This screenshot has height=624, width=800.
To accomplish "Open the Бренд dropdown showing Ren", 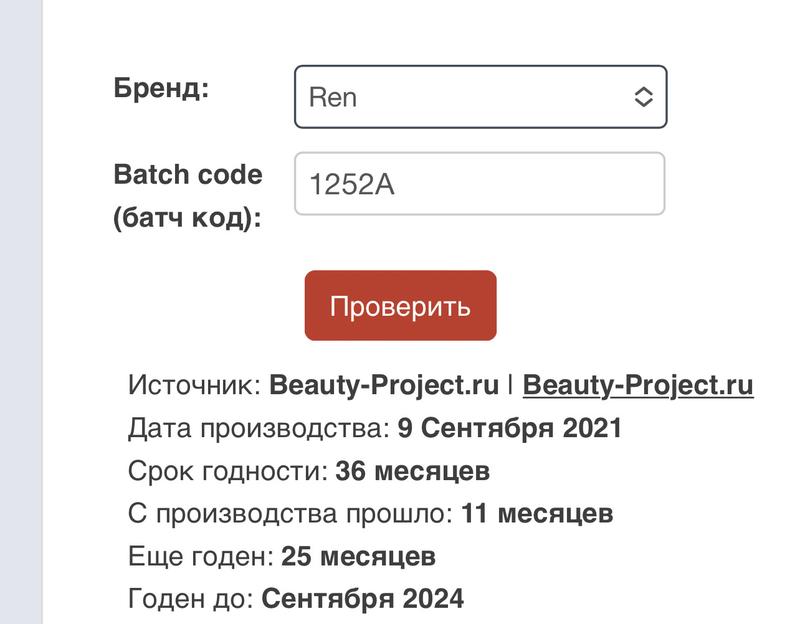I will tap(480, 97).
